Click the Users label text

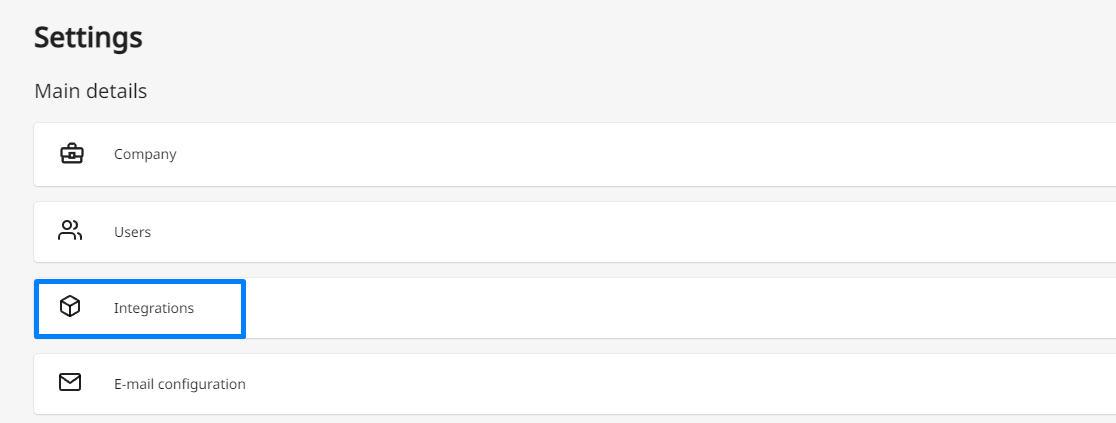pyautogui.click(x=132, y=232)
